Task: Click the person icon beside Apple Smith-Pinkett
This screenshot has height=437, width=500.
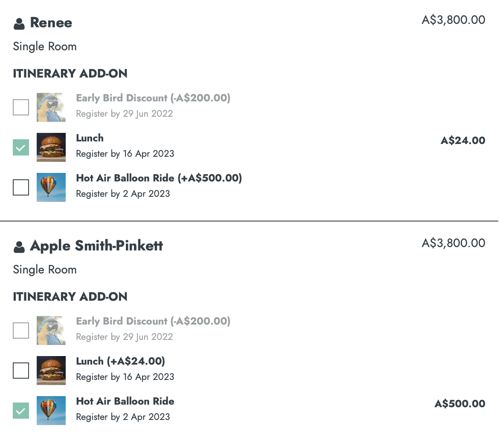Action: coord(19,247)
